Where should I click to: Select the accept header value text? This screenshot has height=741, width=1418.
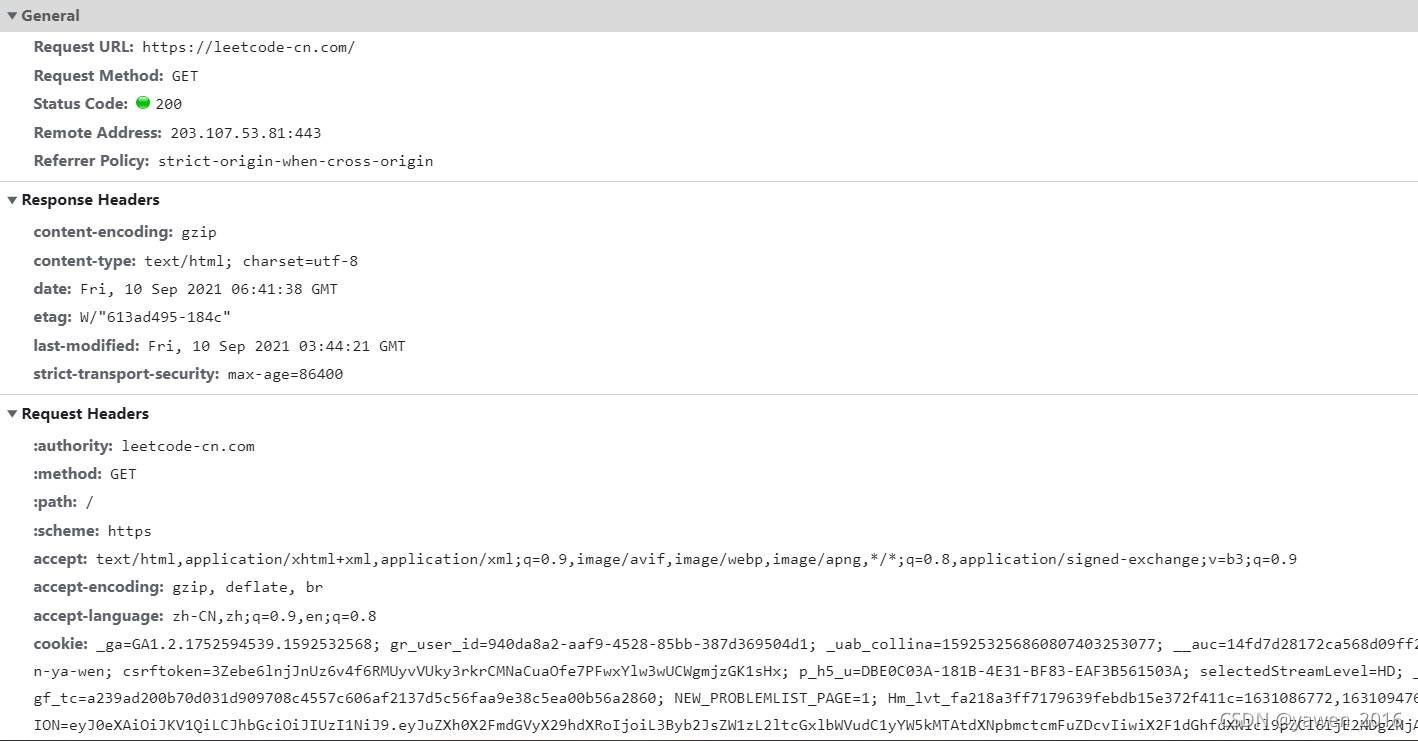pyautogui.click(x=696, y=559)
